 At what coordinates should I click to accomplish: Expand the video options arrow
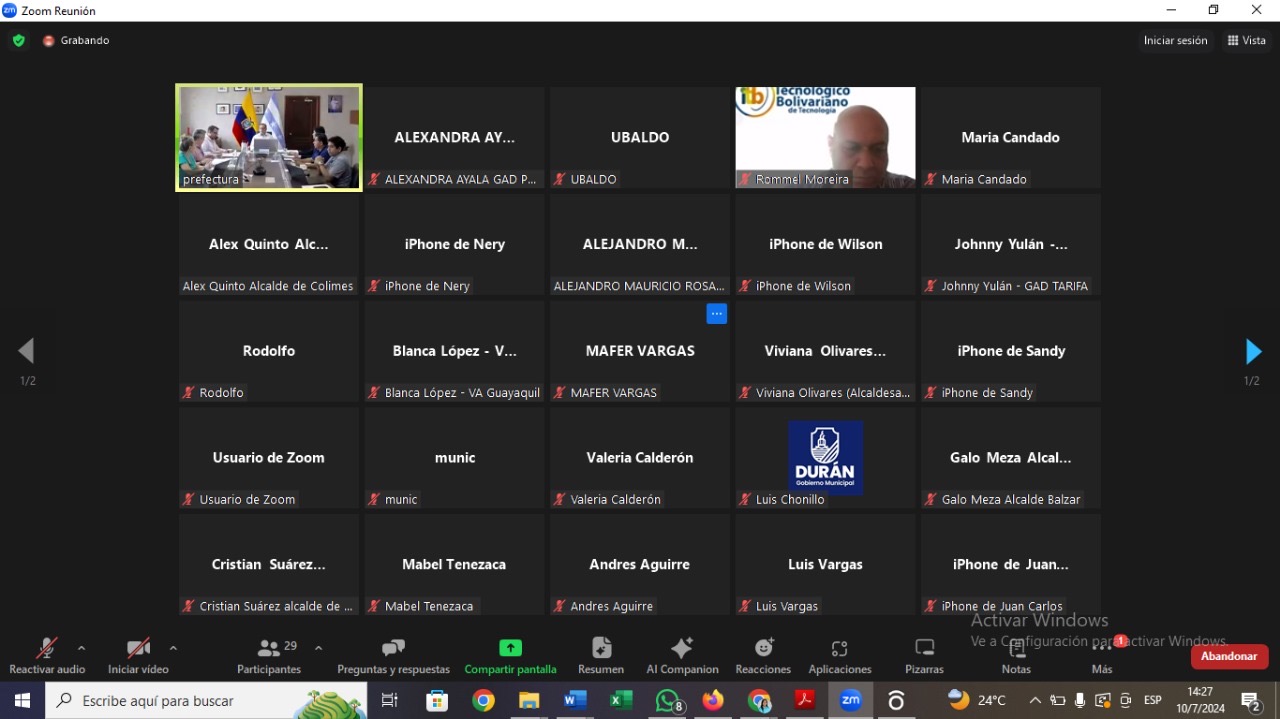[173, 648]
